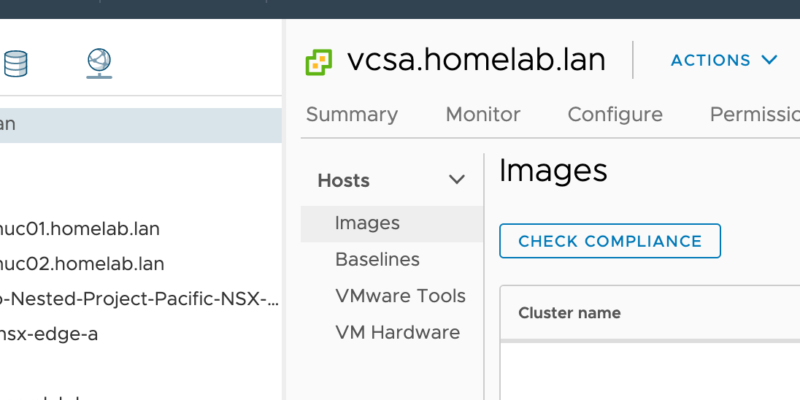Open VMware Tools in the Hosts menu

(401, 296)
